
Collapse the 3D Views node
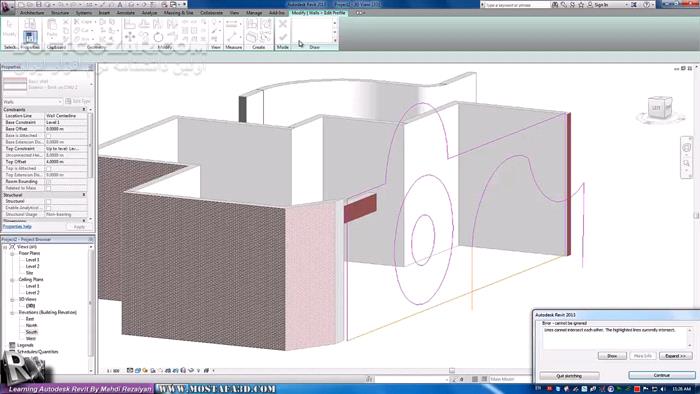pos(12,299)
